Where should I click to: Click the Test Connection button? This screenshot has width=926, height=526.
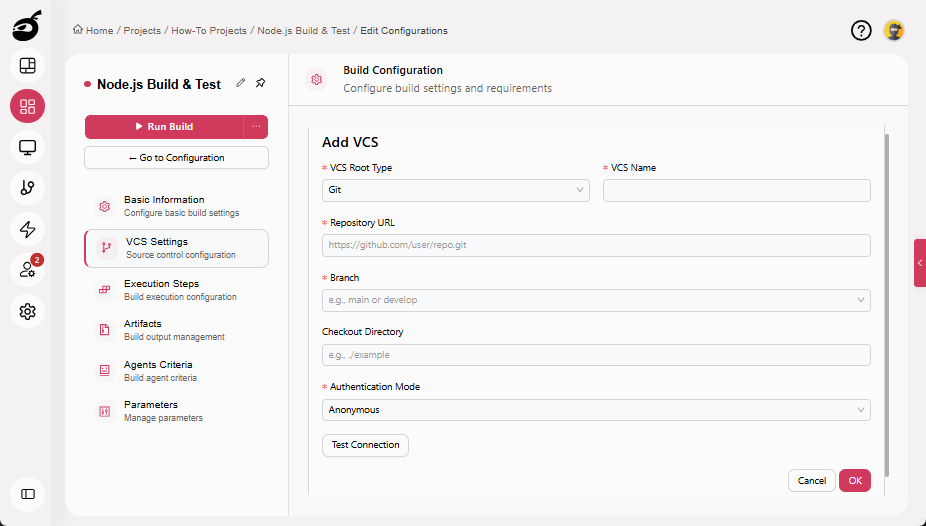pos(365,445)
